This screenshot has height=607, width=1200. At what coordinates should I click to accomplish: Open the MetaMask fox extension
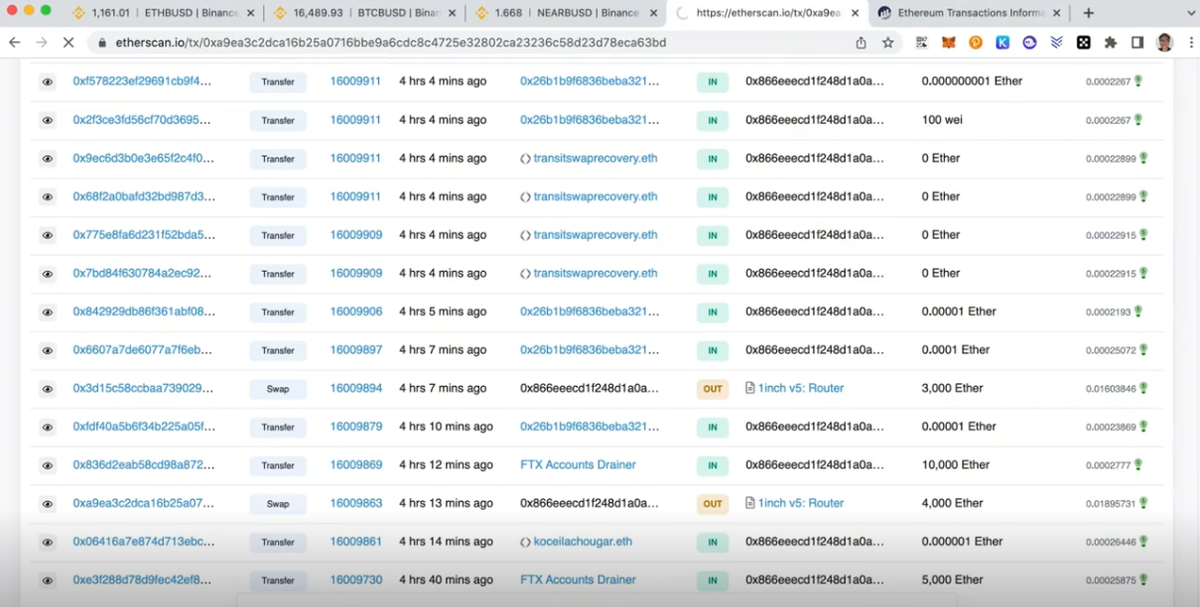tap(948, 43)
